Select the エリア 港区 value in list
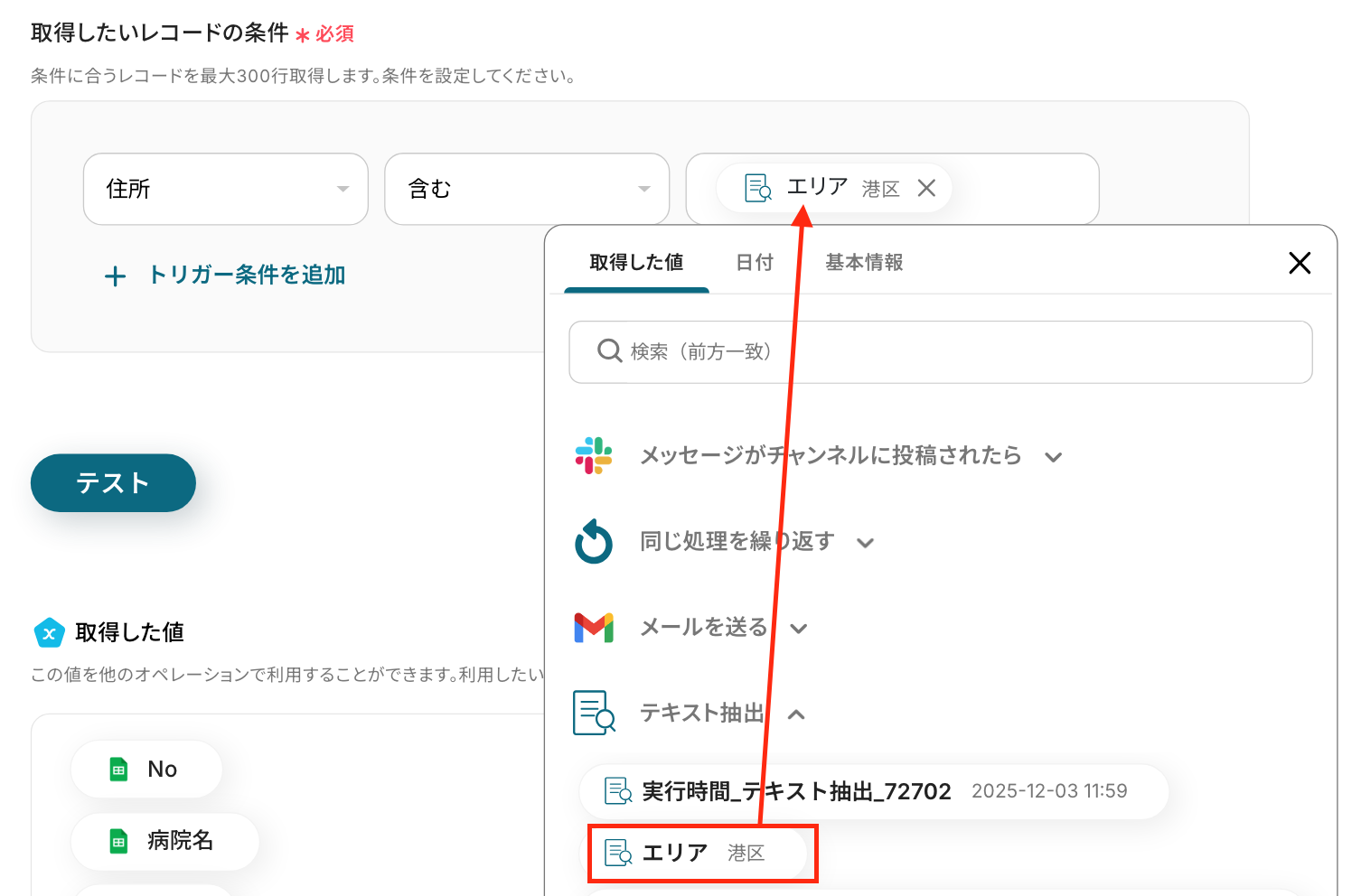This screenshot has height=896, width=1361. click(693, 853)
